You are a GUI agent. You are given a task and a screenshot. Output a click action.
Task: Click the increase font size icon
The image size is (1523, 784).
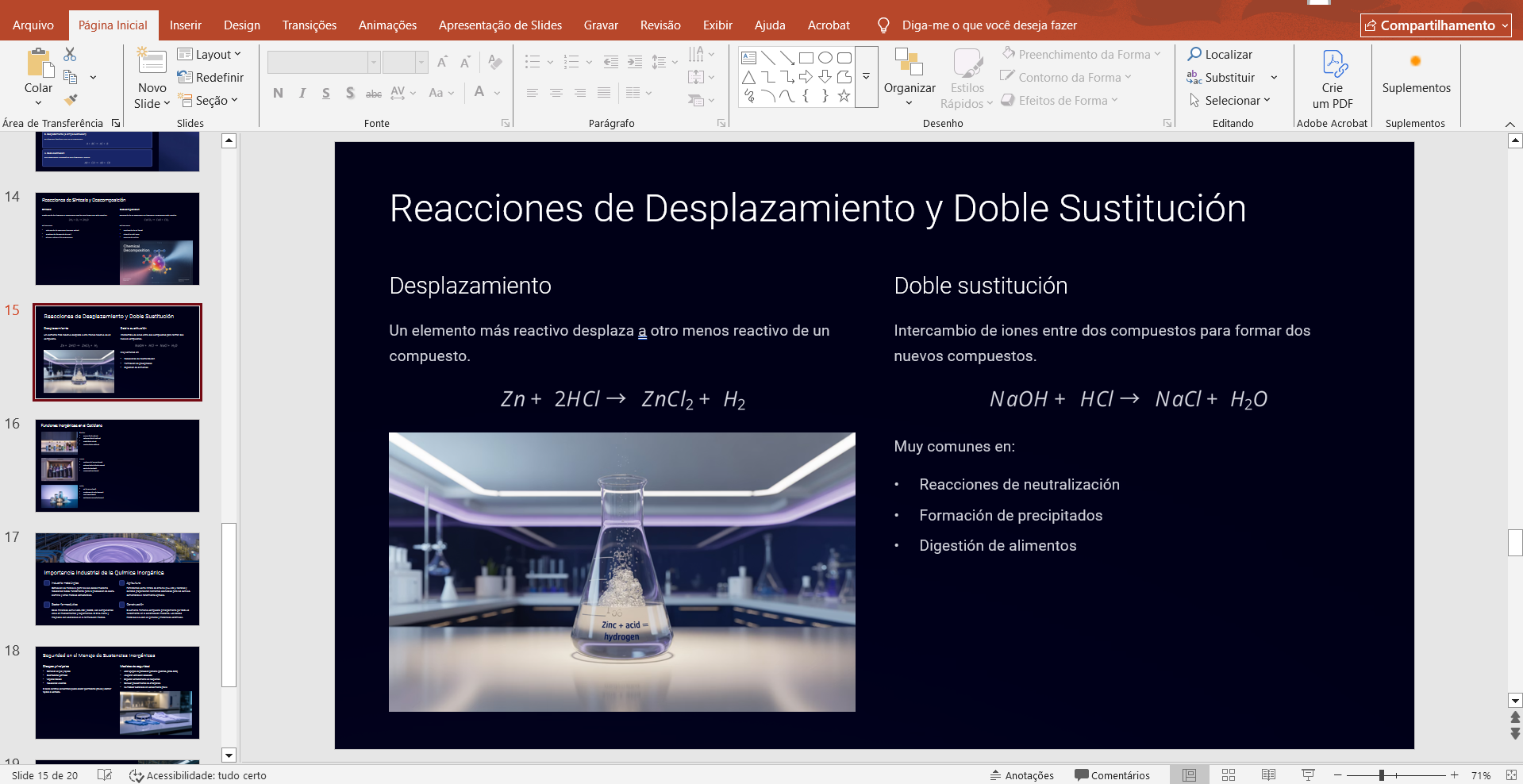(x=442, y=62)
